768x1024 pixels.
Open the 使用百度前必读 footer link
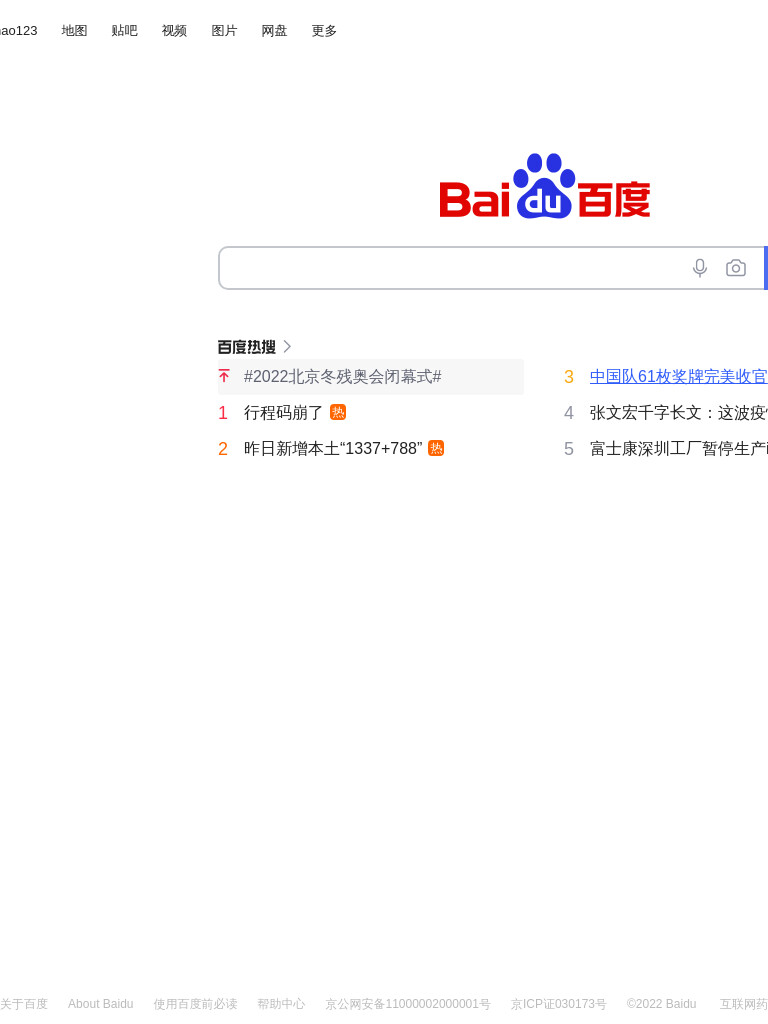(195, 1004)
